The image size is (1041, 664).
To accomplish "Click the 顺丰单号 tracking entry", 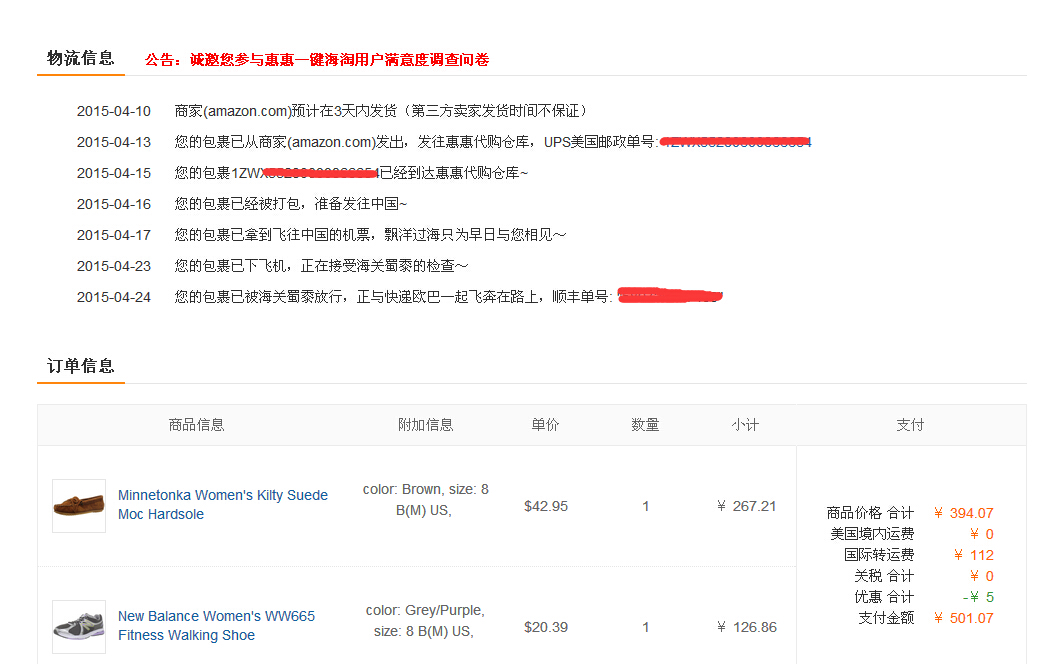I will click(x=448, y=297).
